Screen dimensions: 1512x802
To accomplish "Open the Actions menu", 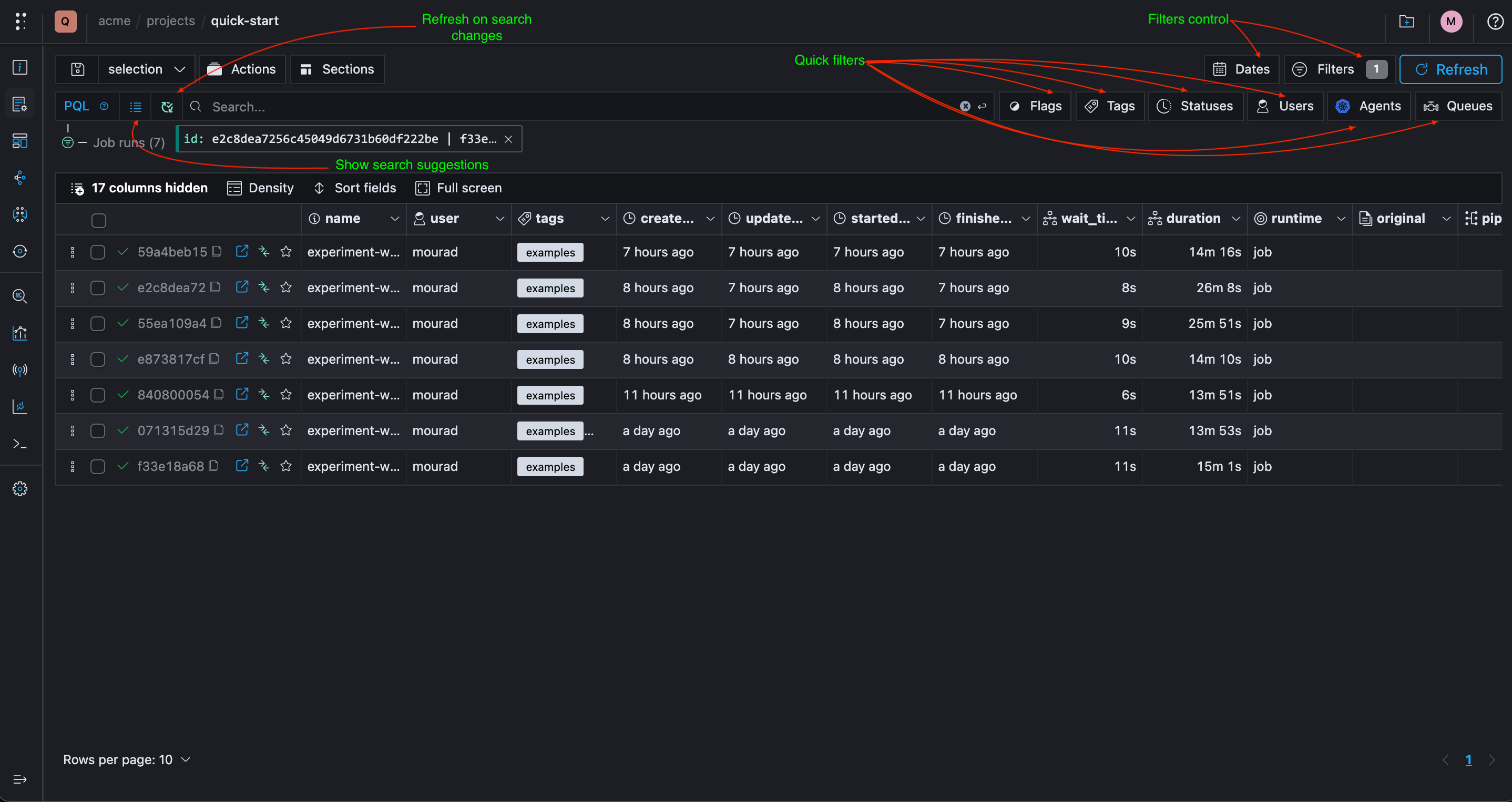I will pos(242,69).
